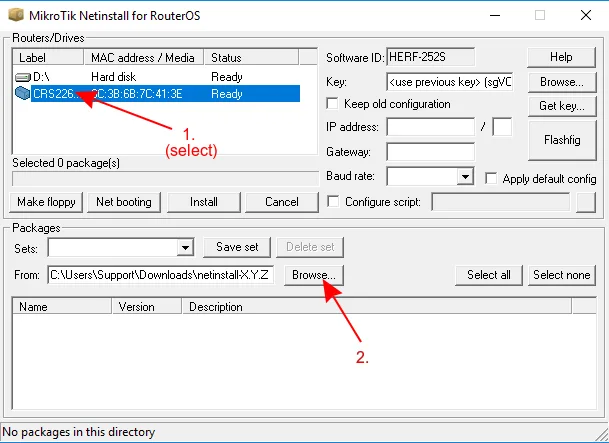The image size is (609, 443).
Task: Toggle Apply default config checkbox
Action: tap(491, 178)
